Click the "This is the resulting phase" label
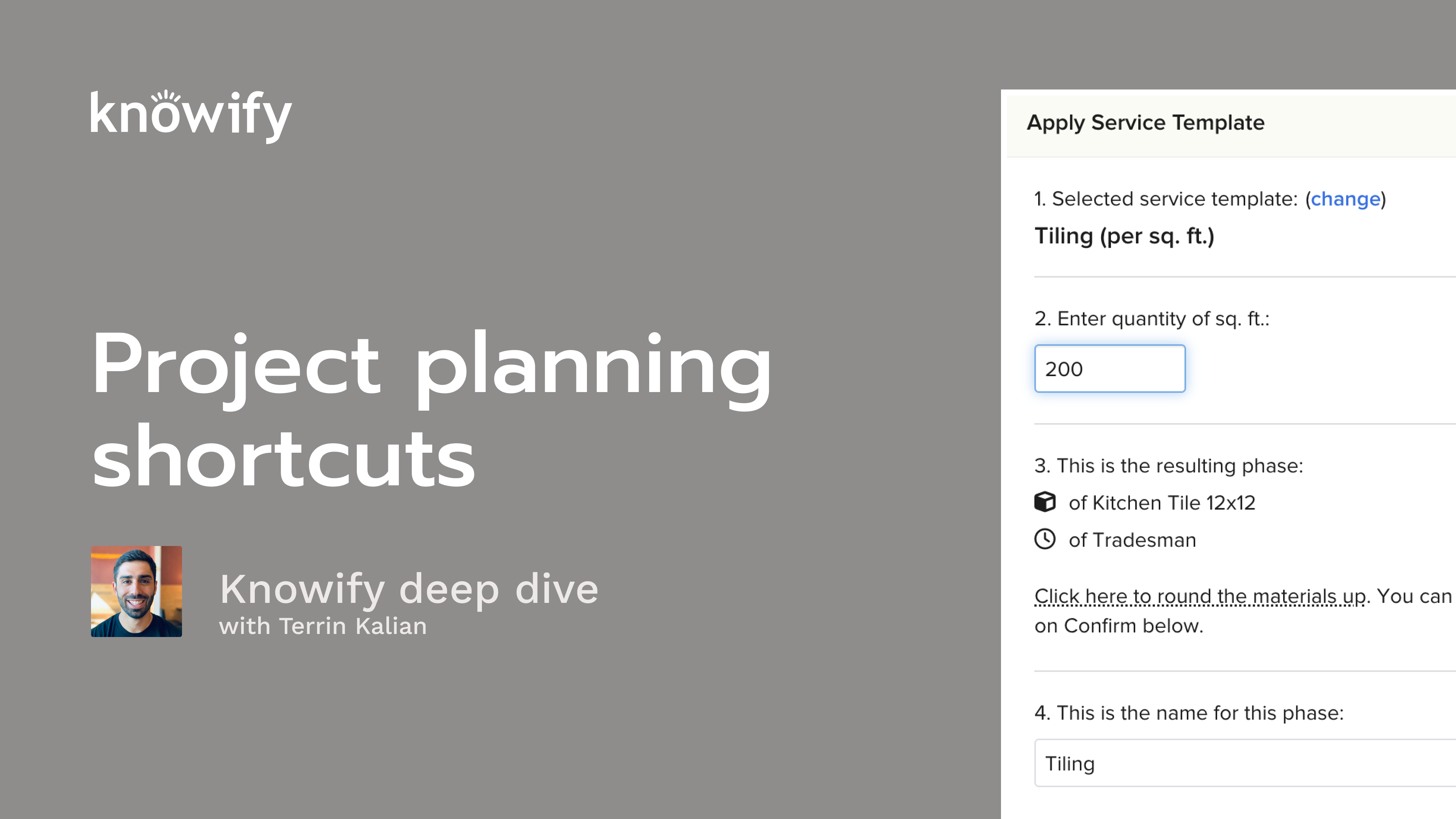Image resolution: width=1456 pixels, height=819 pixels. coord(1168,466)
